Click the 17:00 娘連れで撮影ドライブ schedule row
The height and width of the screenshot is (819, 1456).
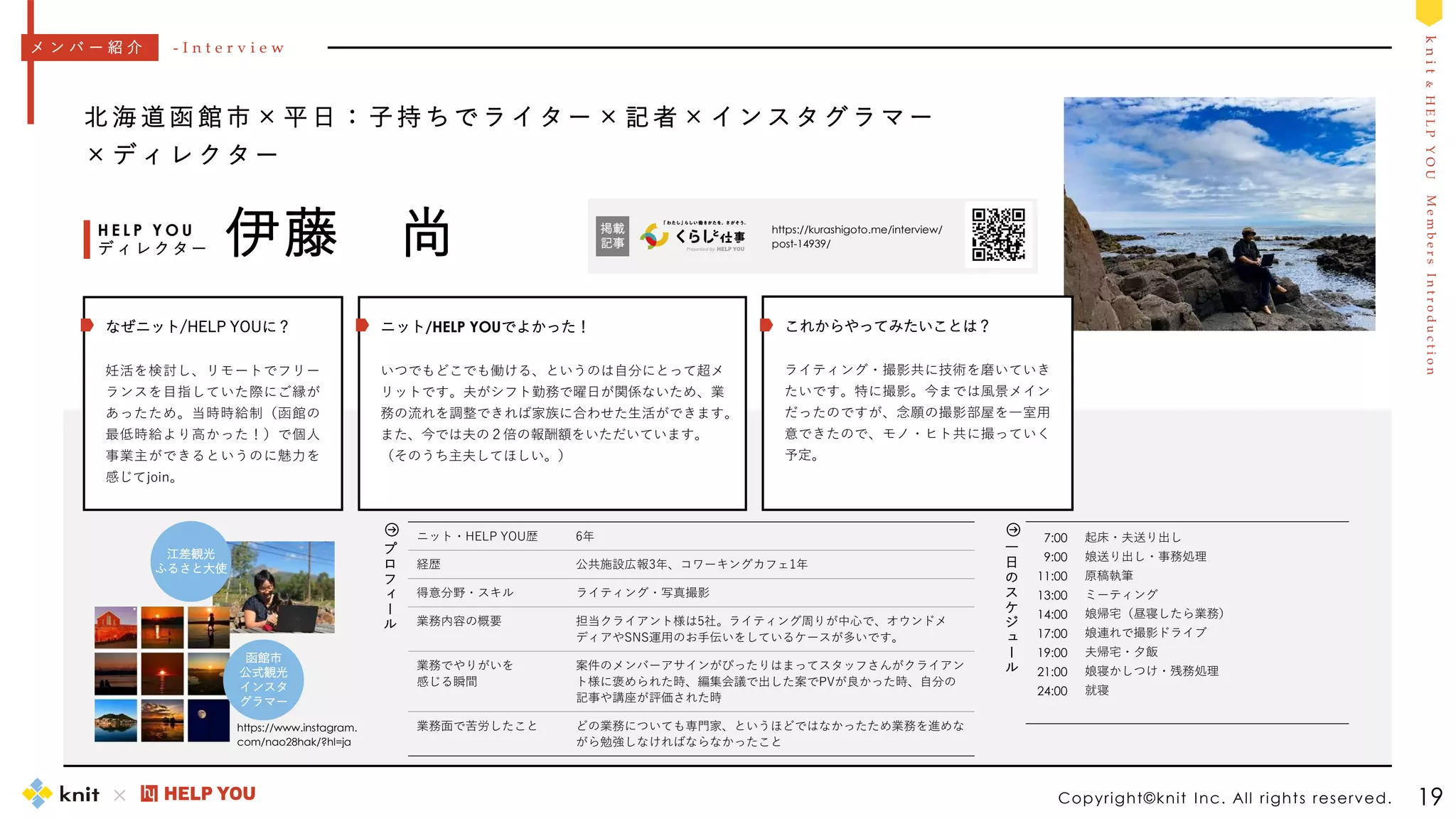[x=1123, y=633]
